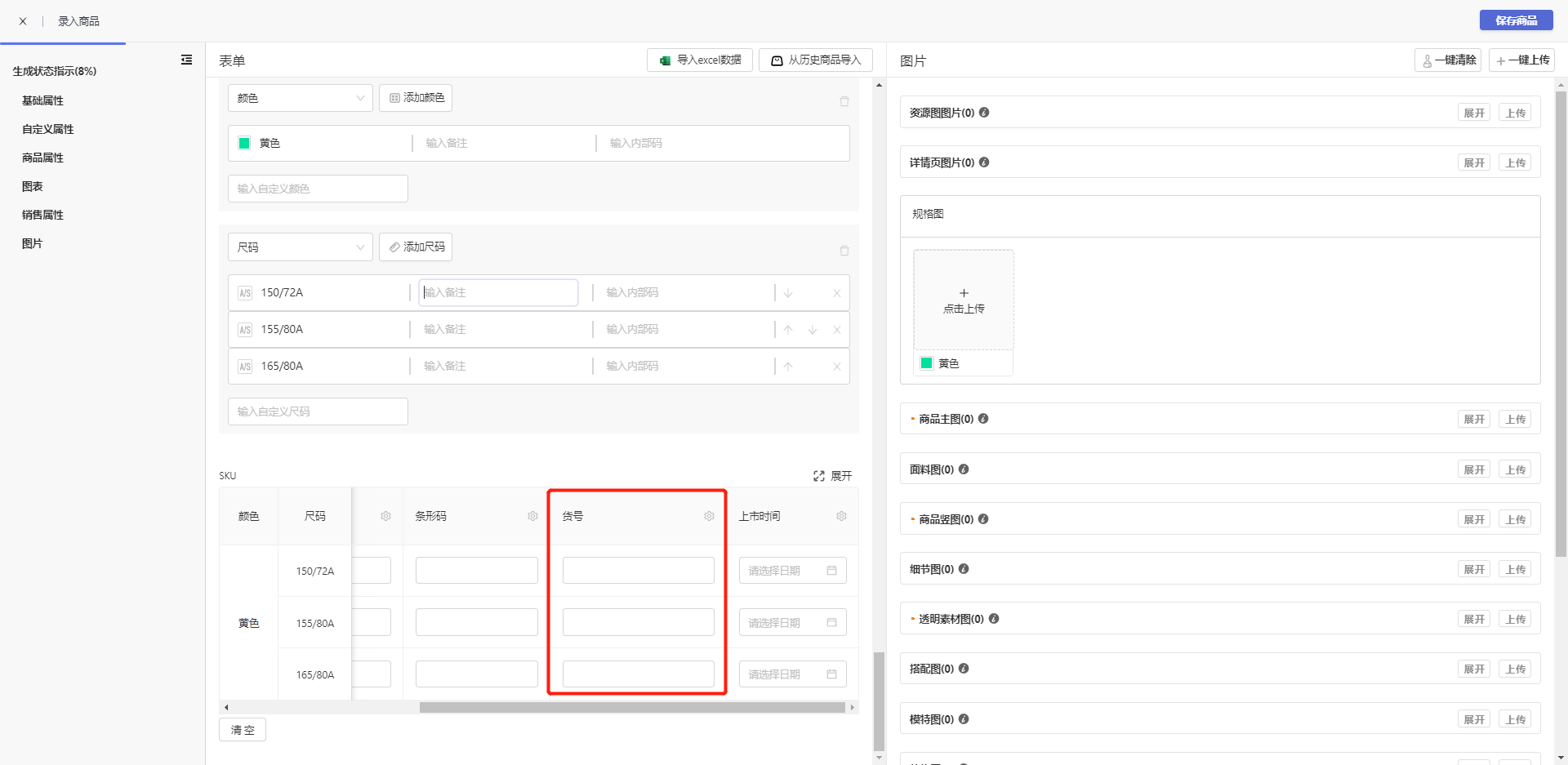
Task: Navigate to 销售属性 section
Action: (x=42, y=215)
